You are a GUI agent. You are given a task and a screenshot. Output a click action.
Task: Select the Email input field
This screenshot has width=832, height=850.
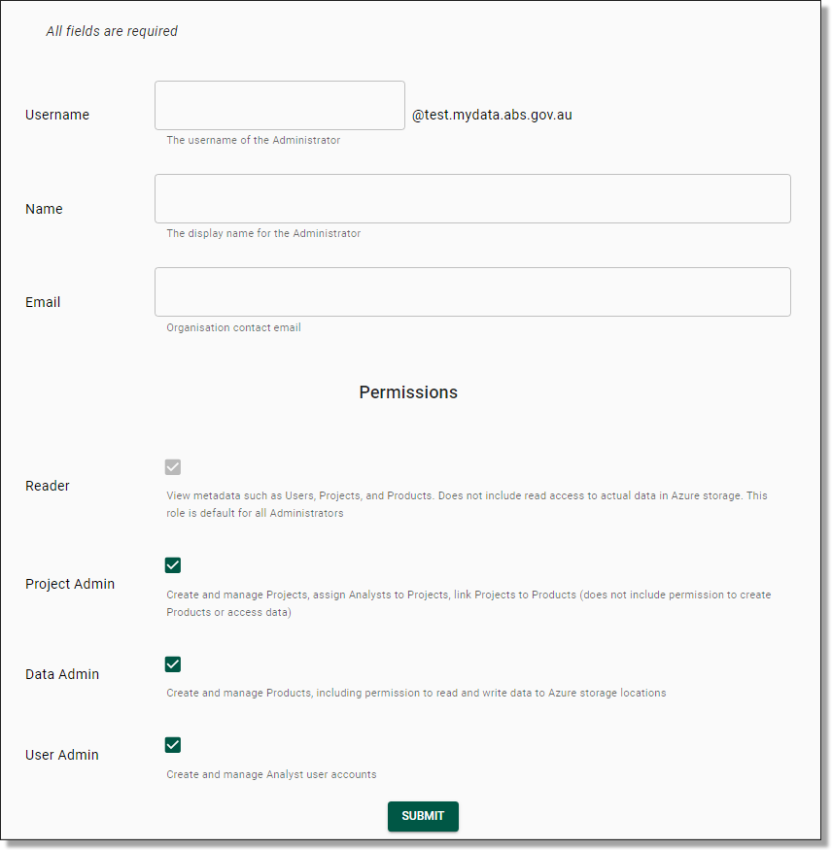tap(472, 291)
